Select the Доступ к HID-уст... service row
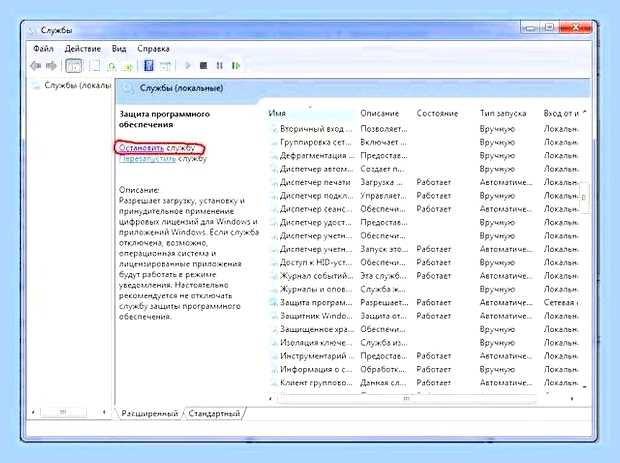620x463 pixels. click(x=425, y=262)
